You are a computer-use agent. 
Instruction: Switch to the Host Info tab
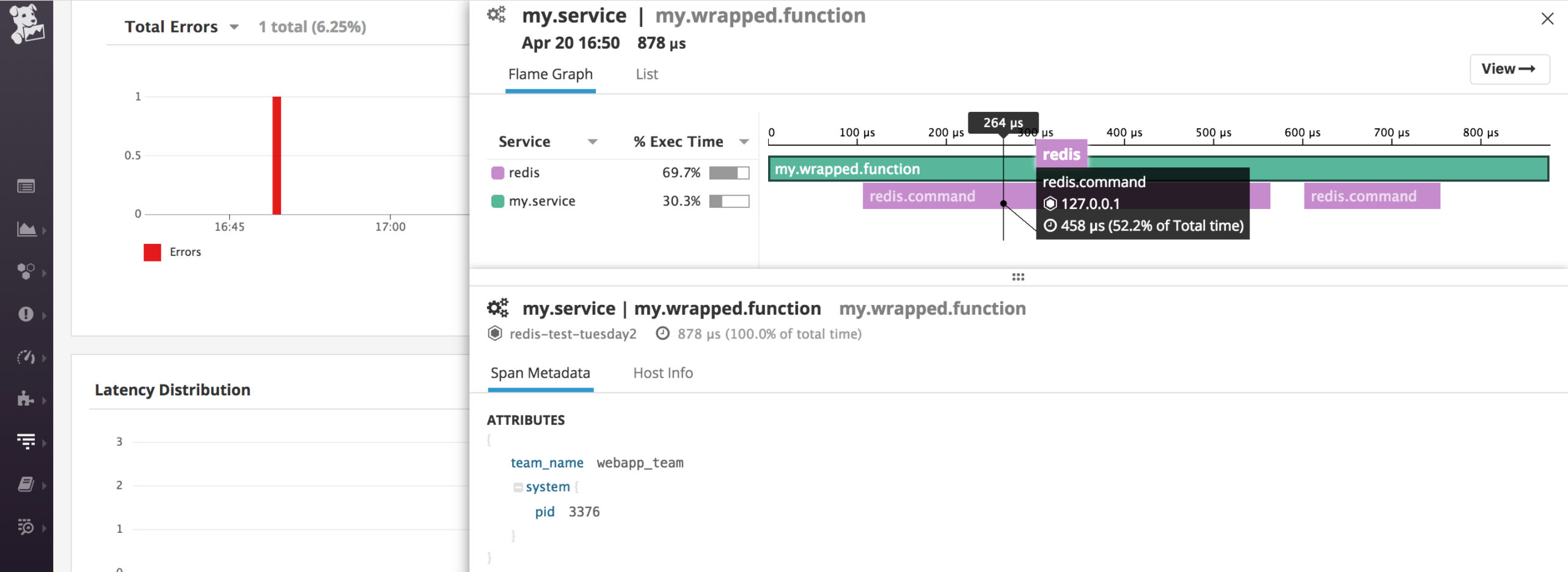(x=662, y=373)
